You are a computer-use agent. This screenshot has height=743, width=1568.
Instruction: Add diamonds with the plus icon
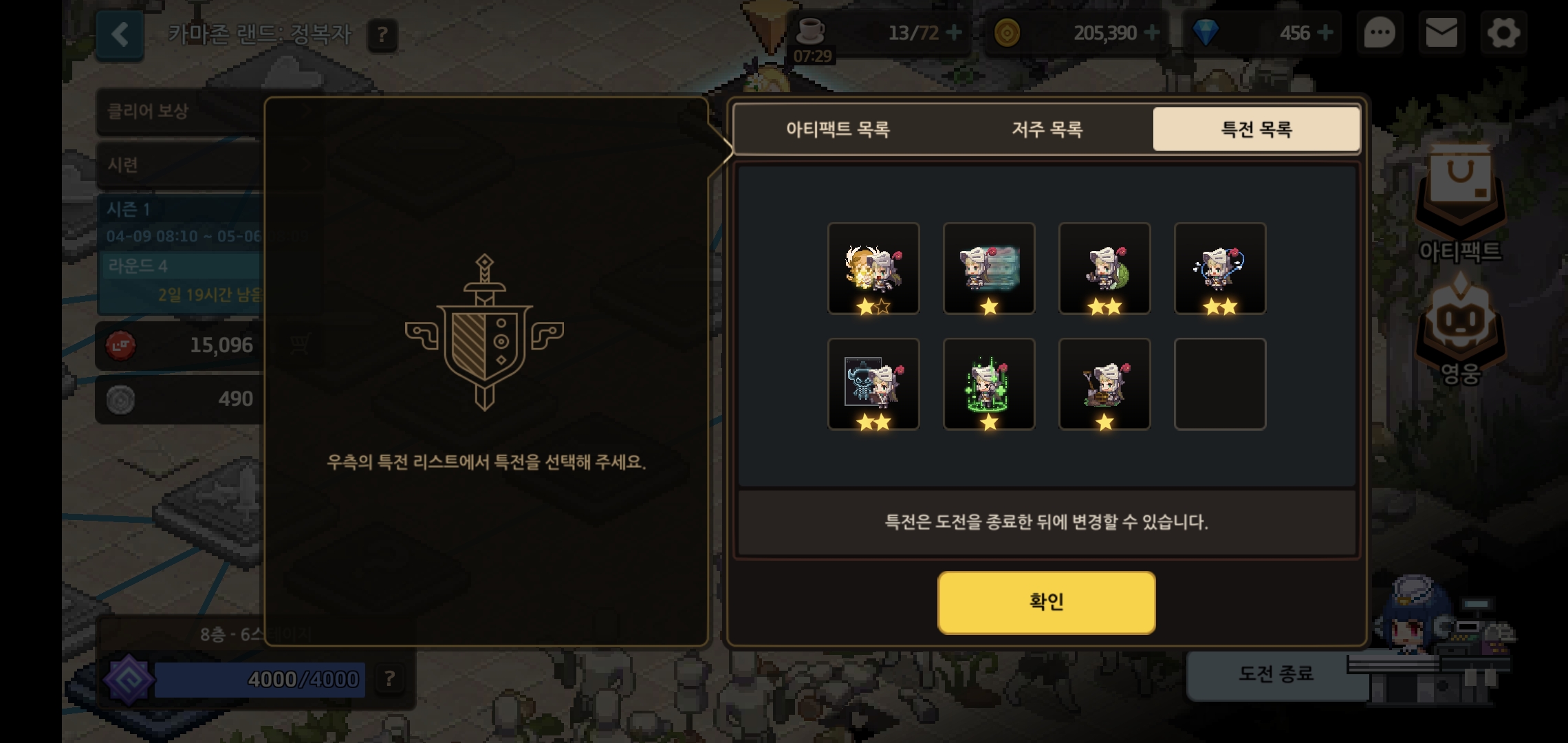[x=1325, y=32]
